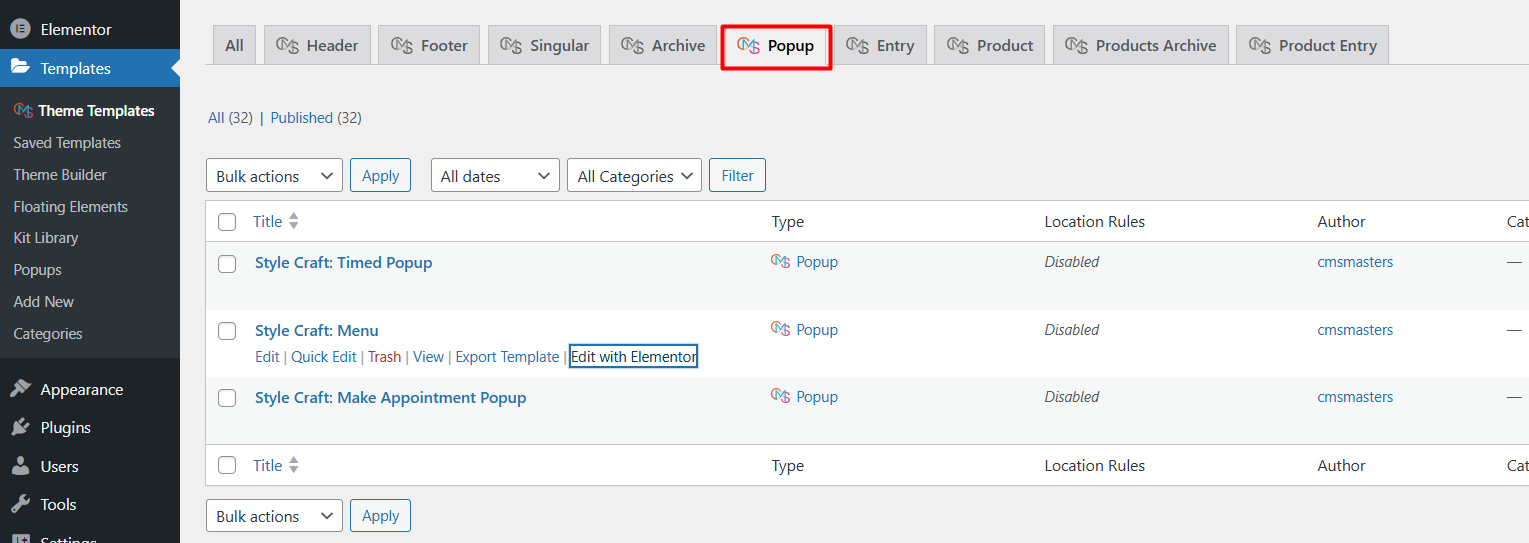Click the CMS icon on Header tab

(288, 45)
